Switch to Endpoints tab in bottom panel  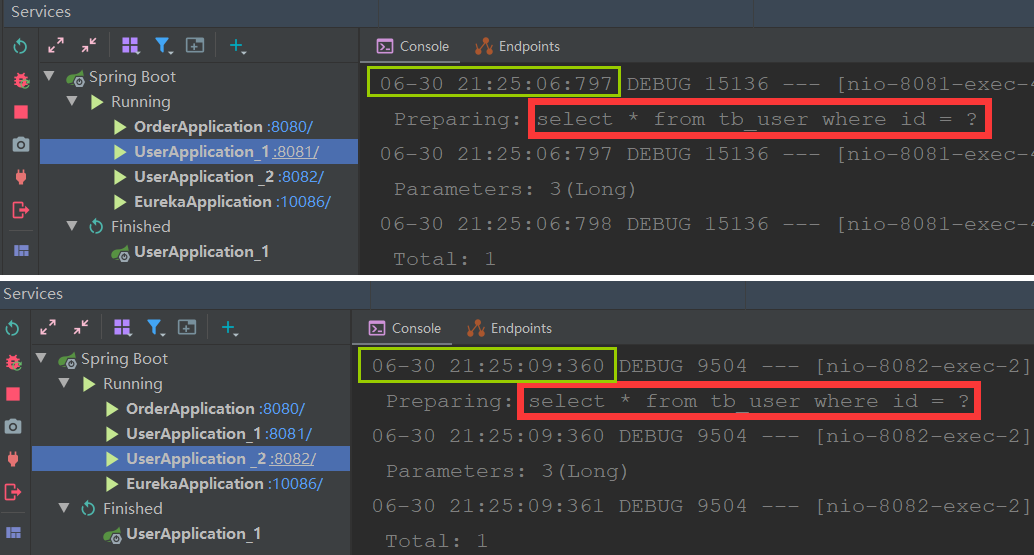click(510, 328)
